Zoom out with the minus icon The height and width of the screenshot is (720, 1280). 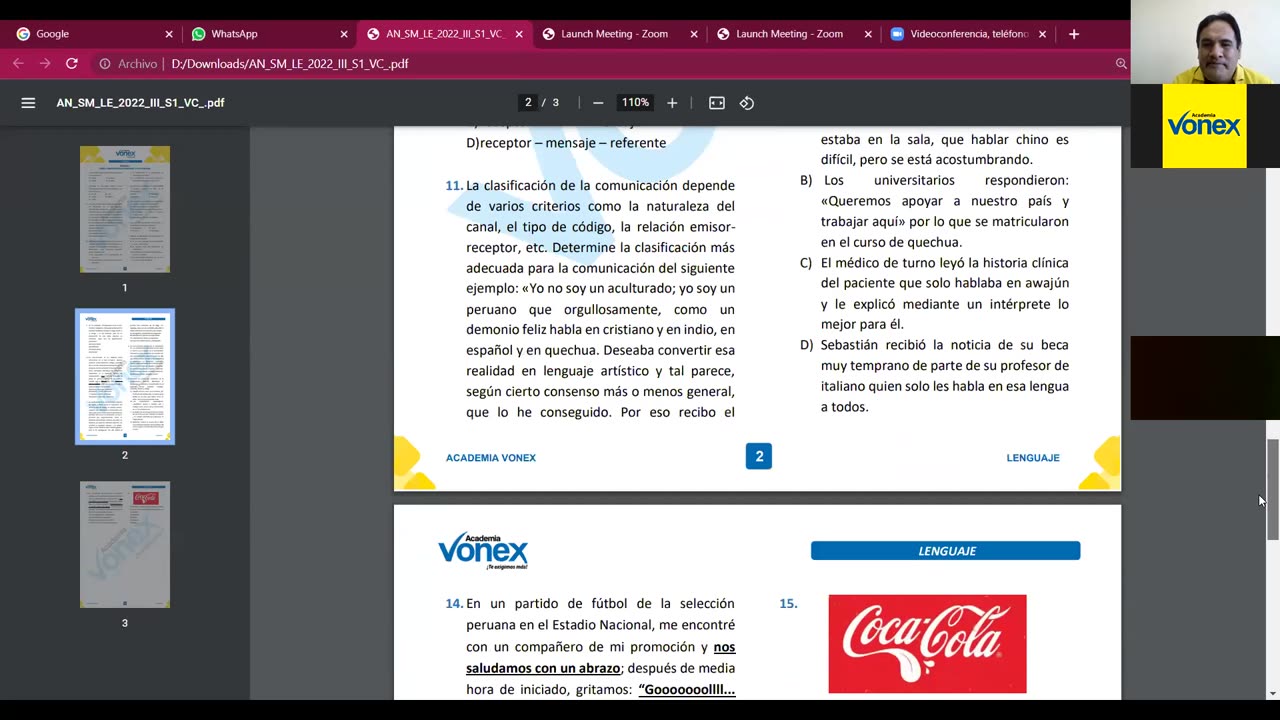598,103
